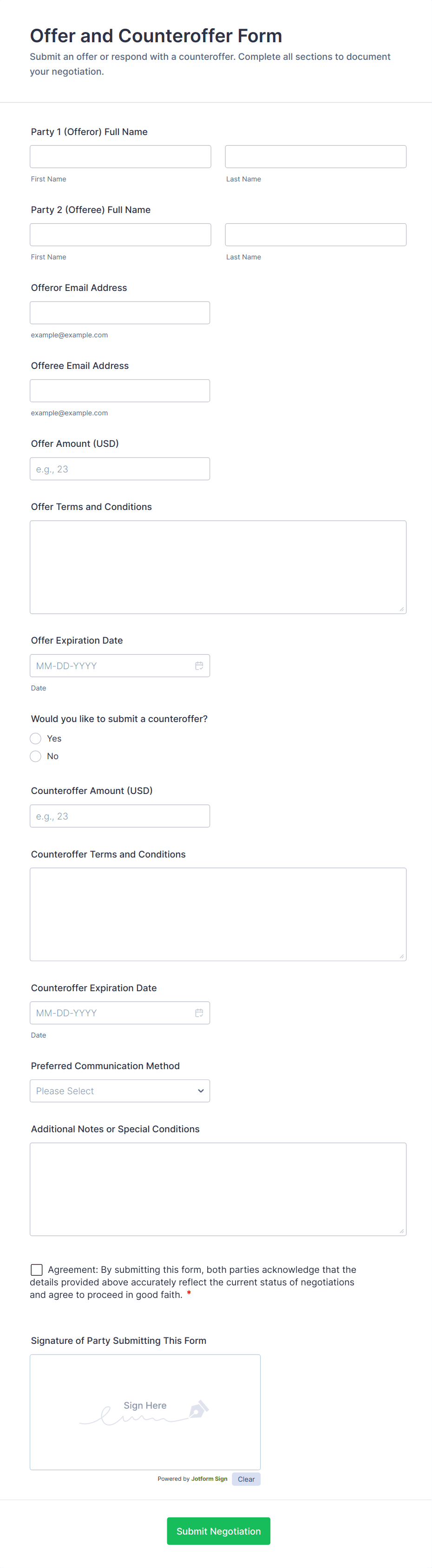Click the Submit Negotiation button
Viewport: 432px width, 1568px height.
tap(218, 1531)
